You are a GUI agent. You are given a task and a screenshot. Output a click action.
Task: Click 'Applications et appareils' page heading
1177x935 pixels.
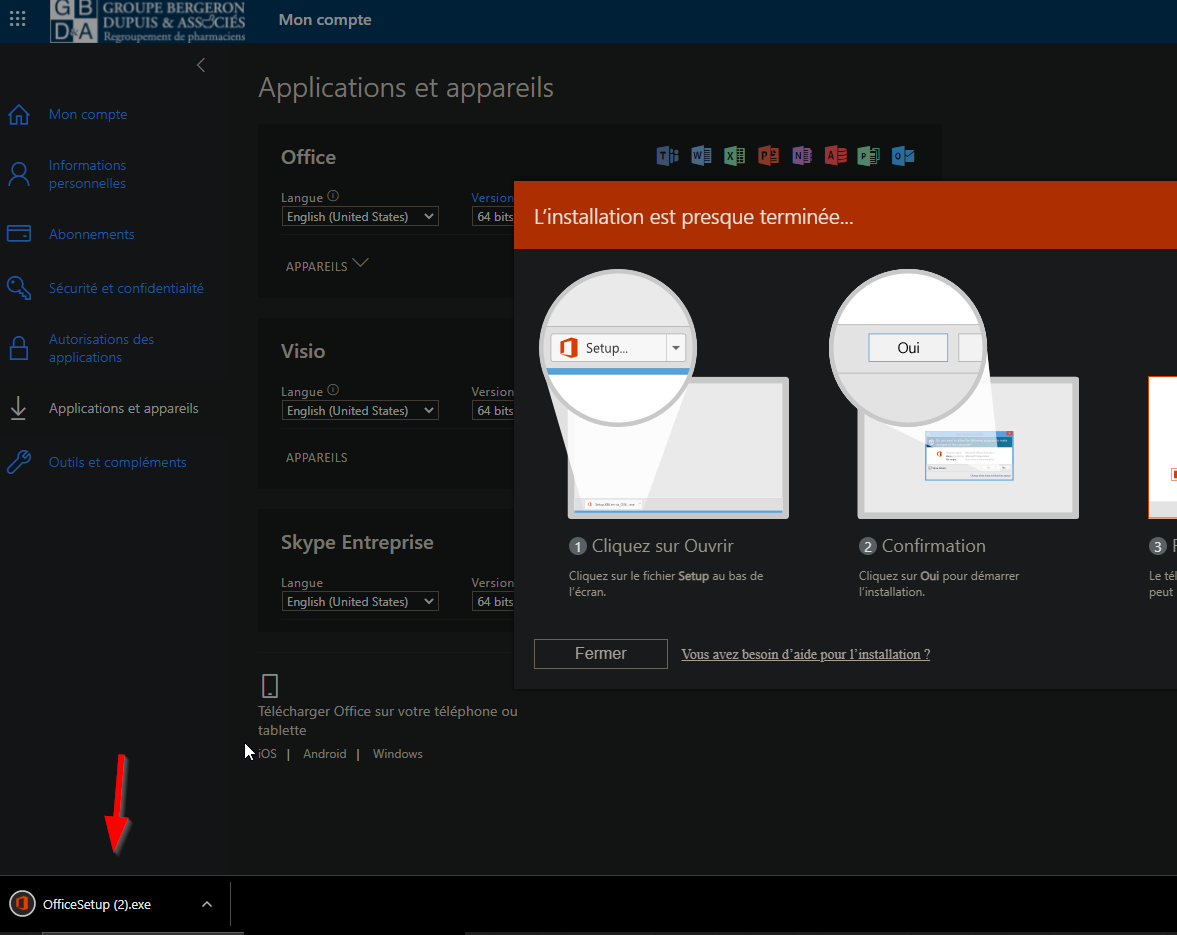[x=406, y=88]
